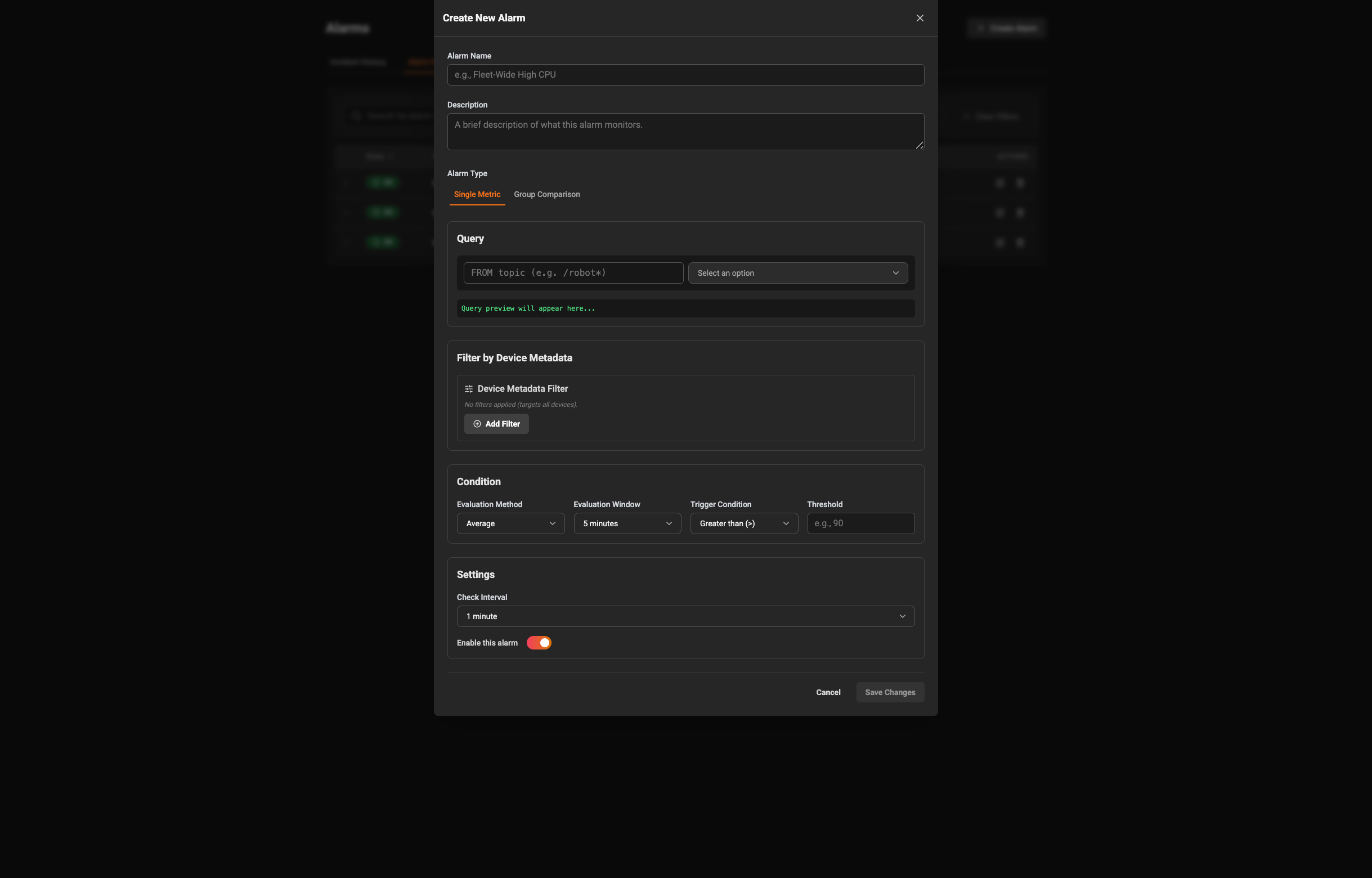The image size is (1372, 878).
Task: Switch to the Group Comparison alarm type
Action: pyautogui.click(x=546, y=194)
